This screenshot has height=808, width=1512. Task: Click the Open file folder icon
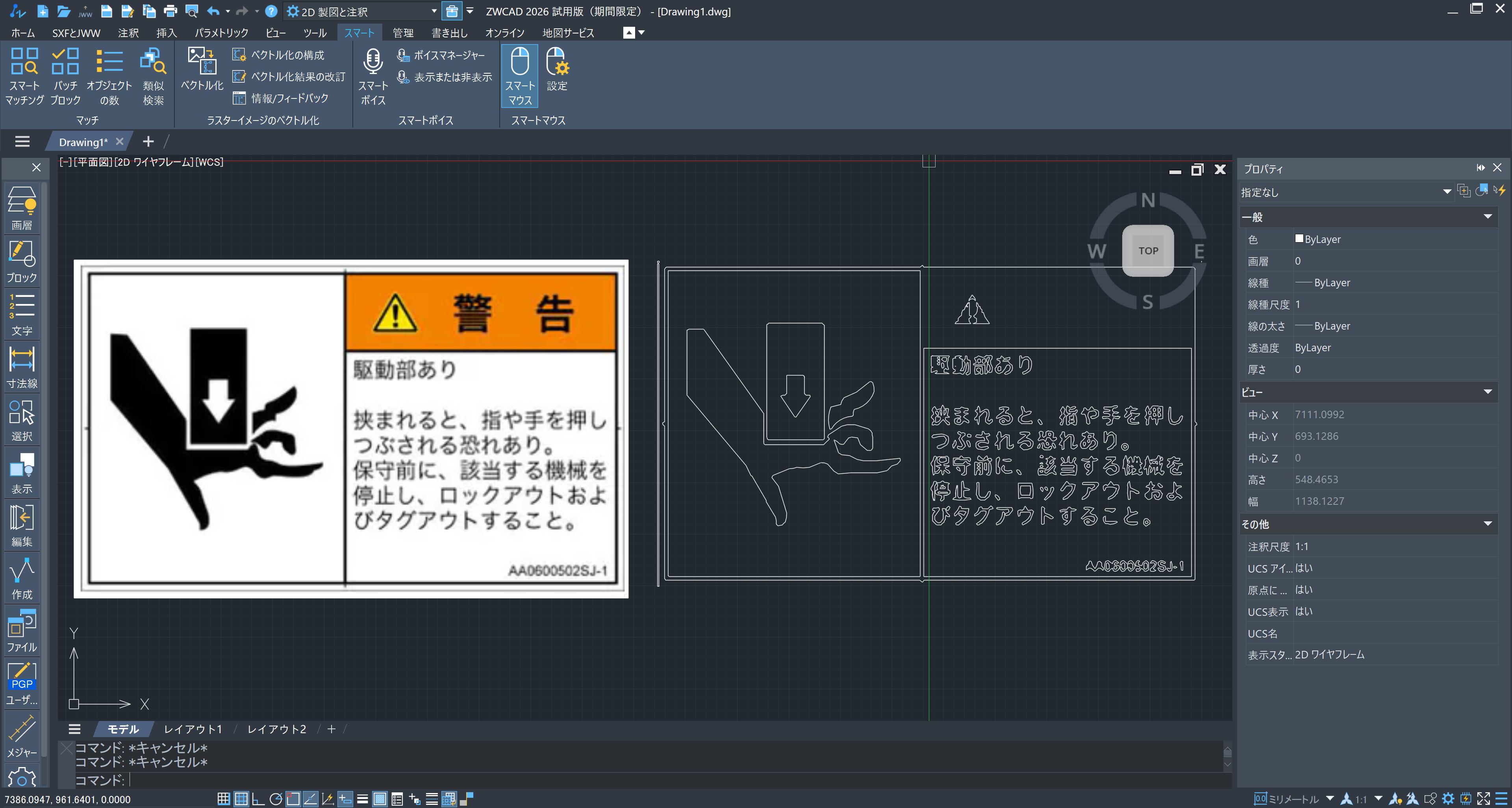(63, 11)
